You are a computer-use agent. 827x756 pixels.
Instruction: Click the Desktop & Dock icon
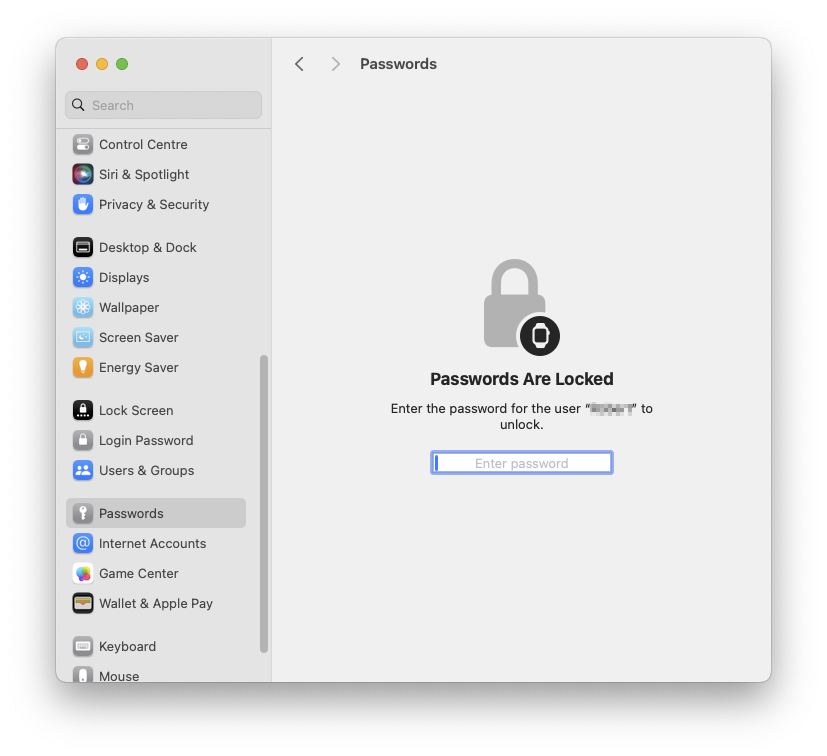click(x=83, y=247)
